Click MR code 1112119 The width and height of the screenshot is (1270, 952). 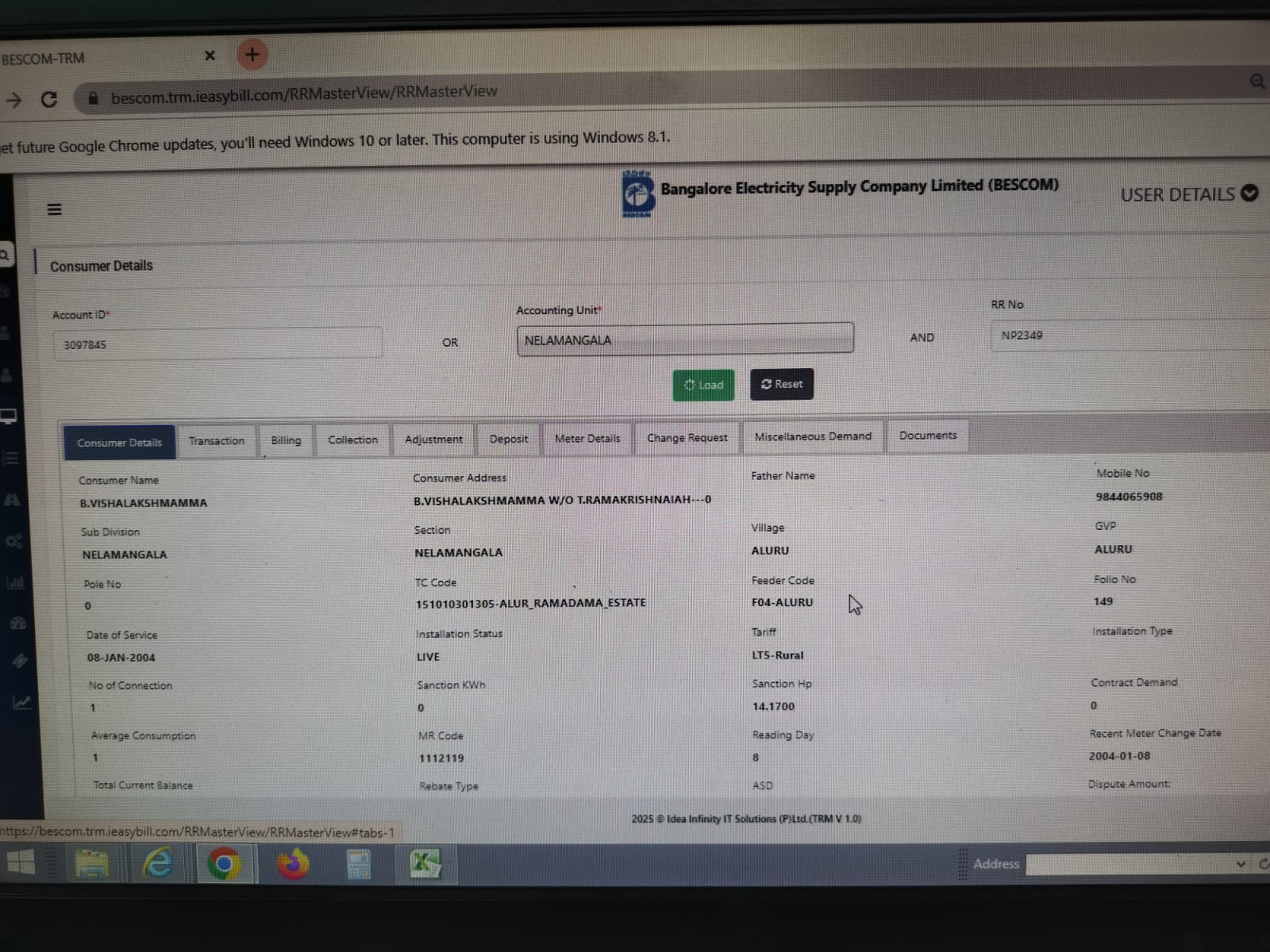441,758
